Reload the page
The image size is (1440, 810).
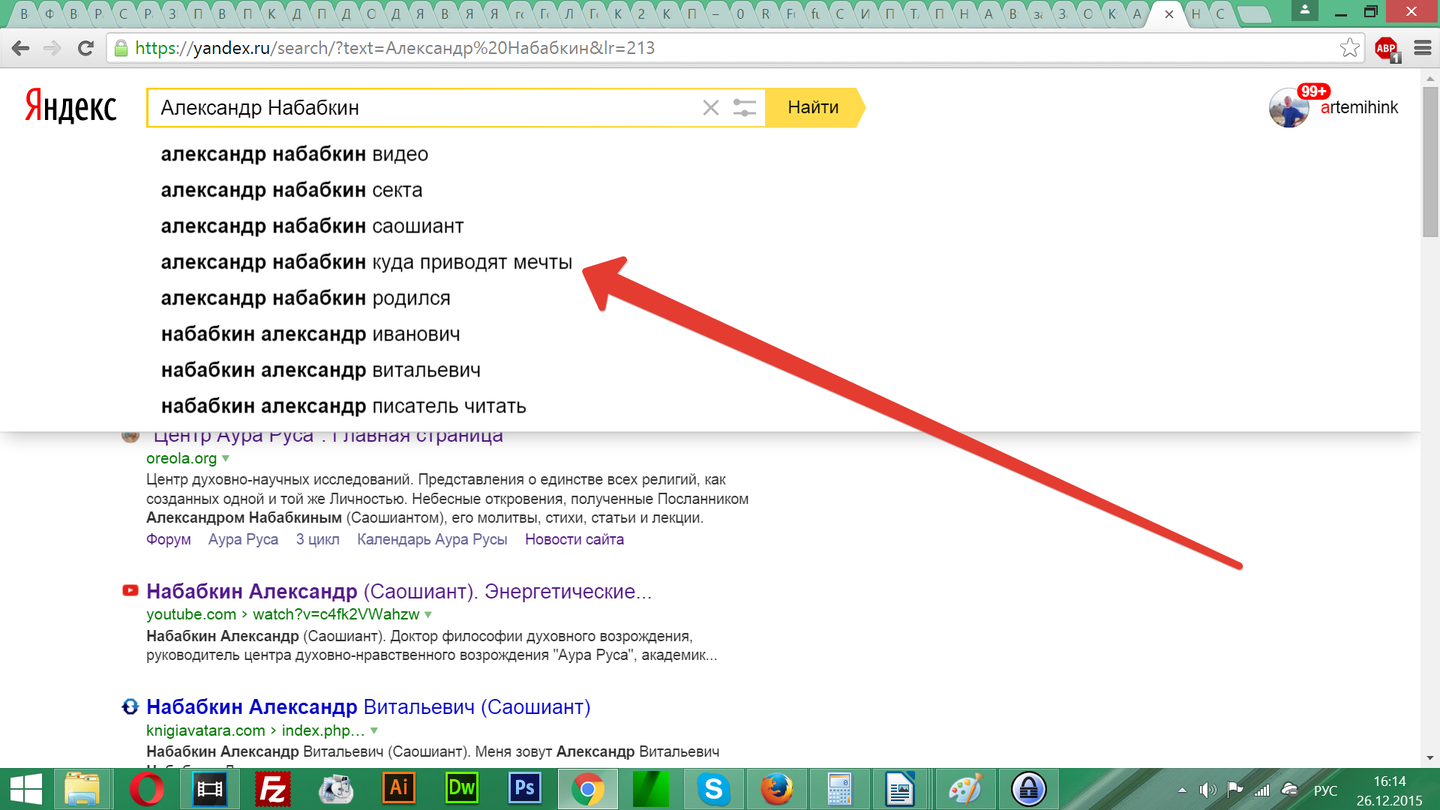(x=86, y=48)
